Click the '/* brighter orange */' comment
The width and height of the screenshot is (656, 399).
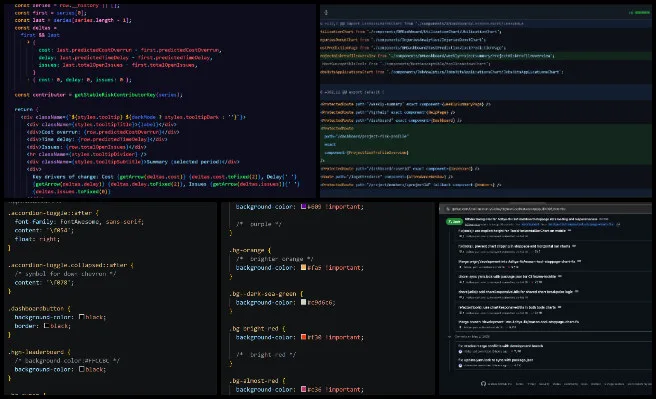(x=274, y=259)
